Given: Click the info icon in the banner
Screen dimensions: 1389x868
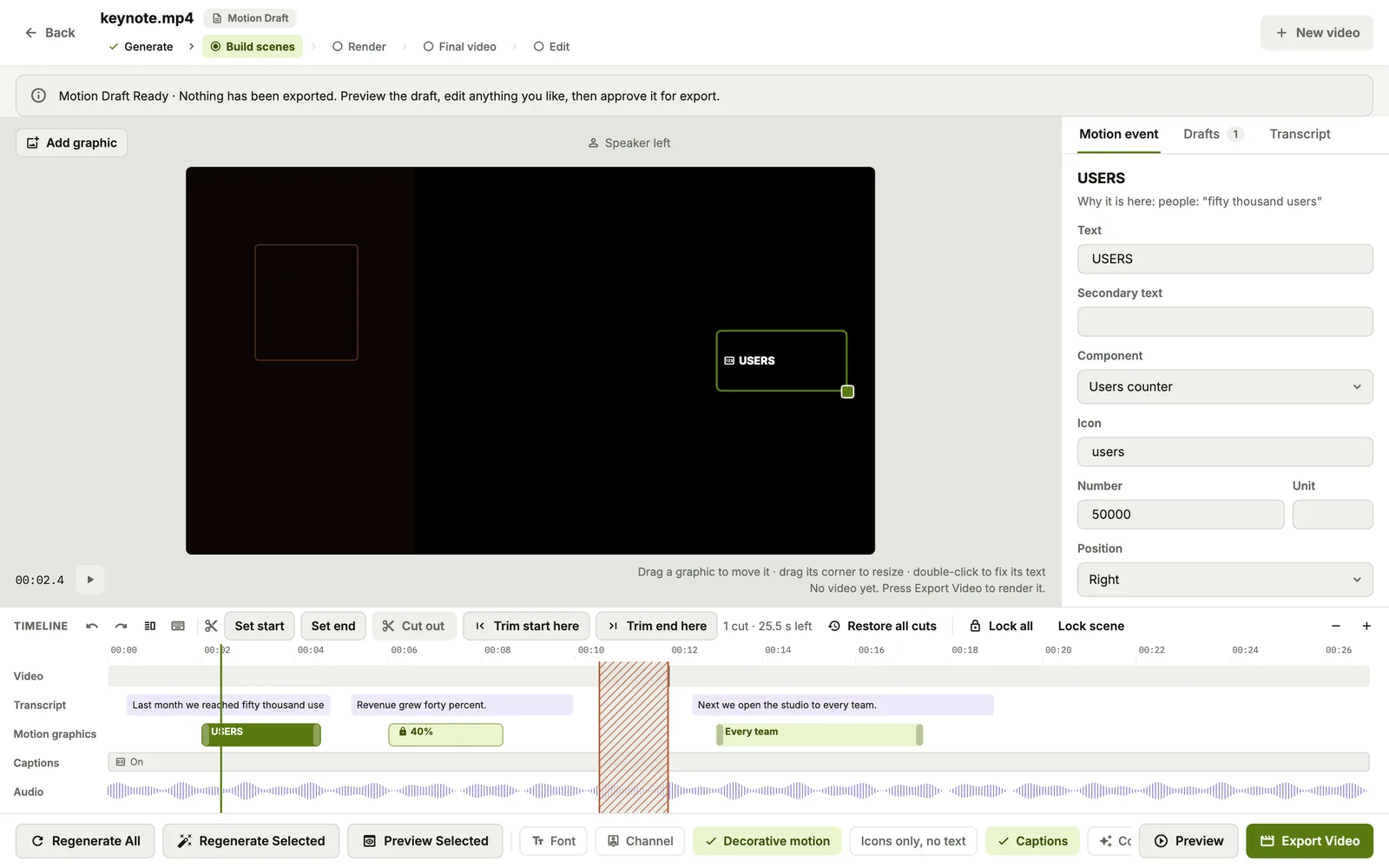Looking at the screenshot, I should coord(38,95).
